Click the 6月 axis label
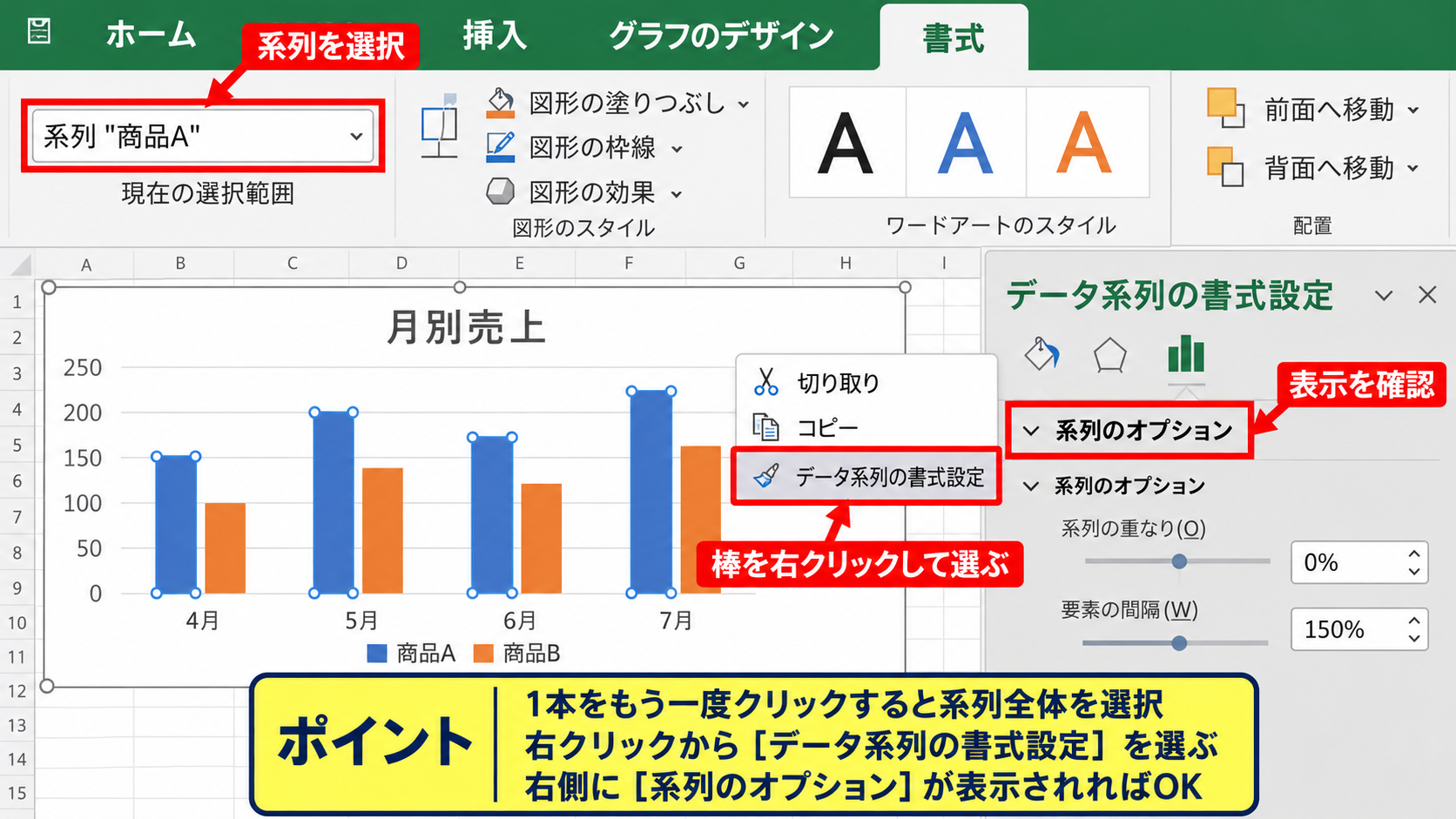This screenshot has height=819, width=1456. (x=520, y=621)
